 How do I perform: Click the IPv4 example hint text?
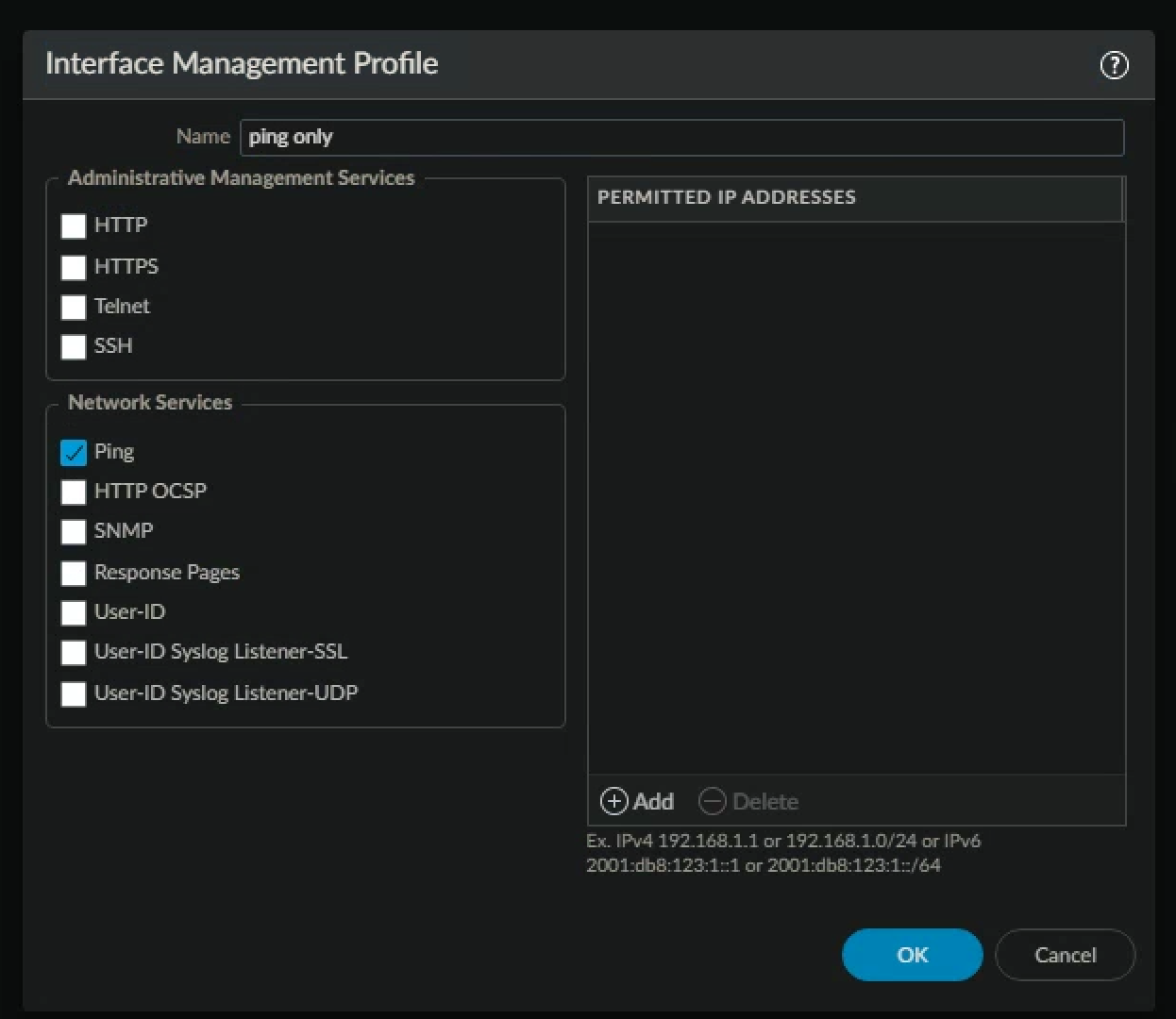click(783, 853)
